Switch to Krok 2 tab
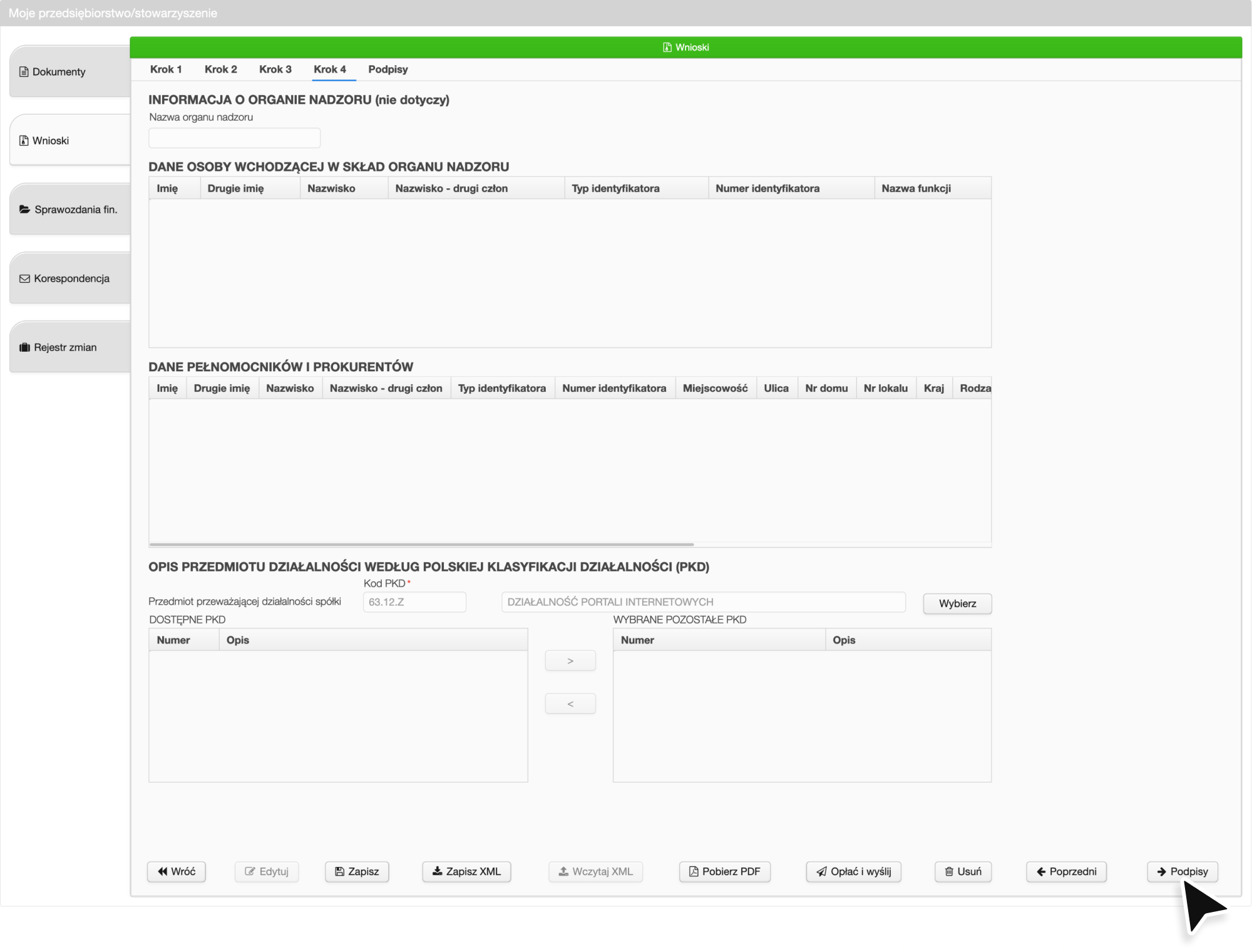Screen dimensions: 1252x952 220,69
